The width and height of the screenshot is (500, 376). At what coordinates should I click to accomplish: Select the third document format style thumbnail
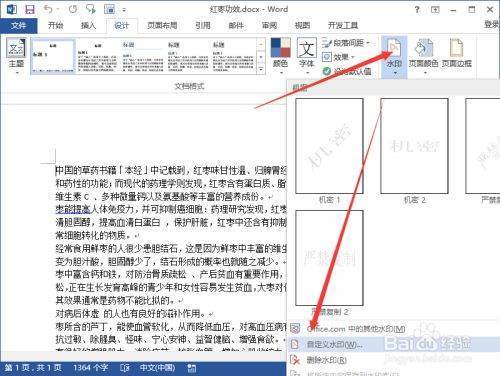coord(143,56)
